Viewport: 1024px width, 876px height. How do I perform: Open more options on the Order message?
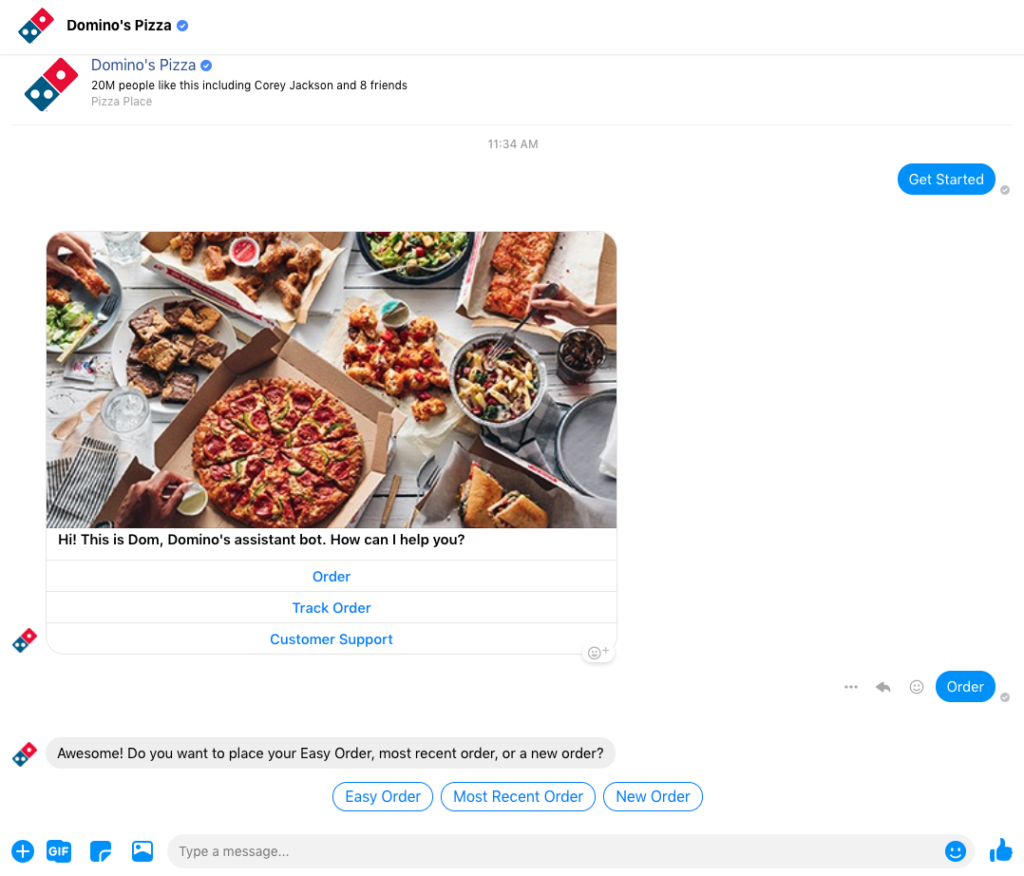851,687
